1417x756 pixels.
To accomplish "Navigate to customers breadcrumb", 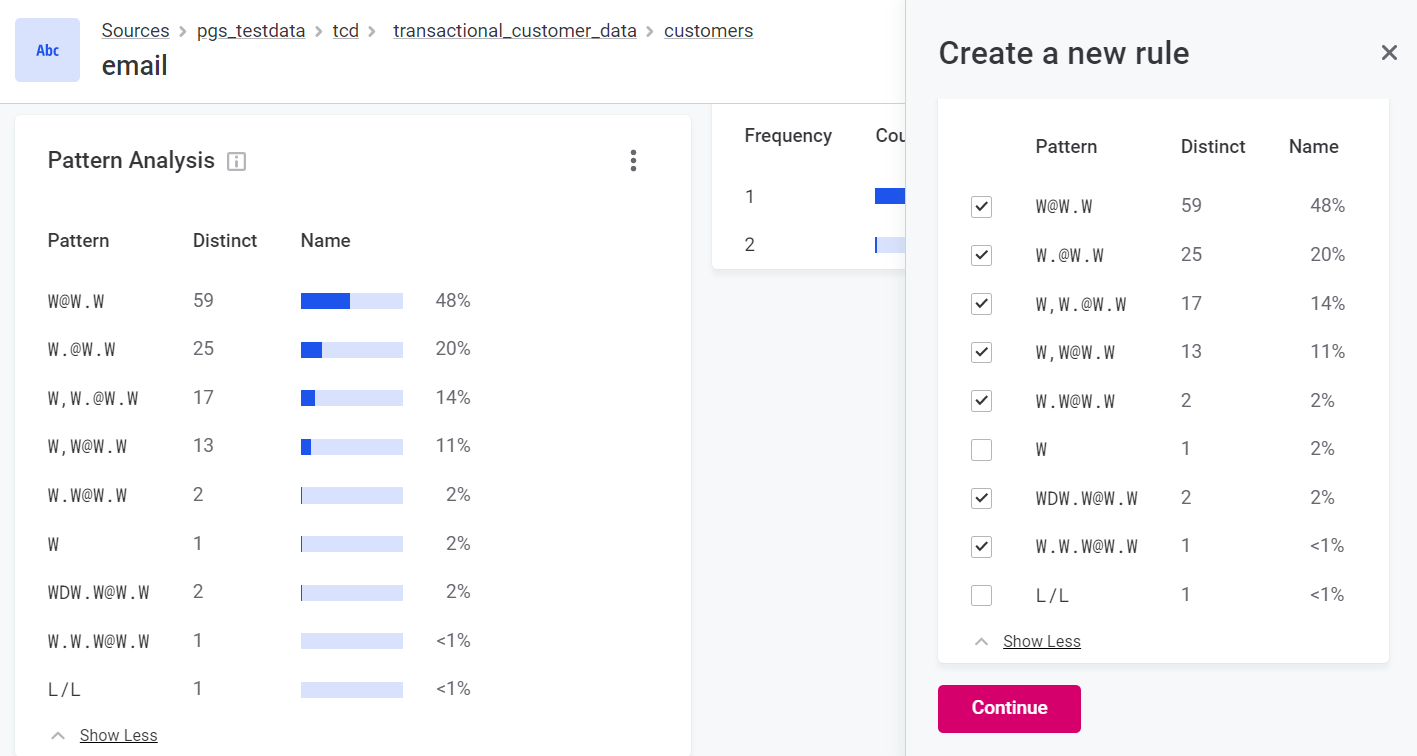I will coord(708,31).
